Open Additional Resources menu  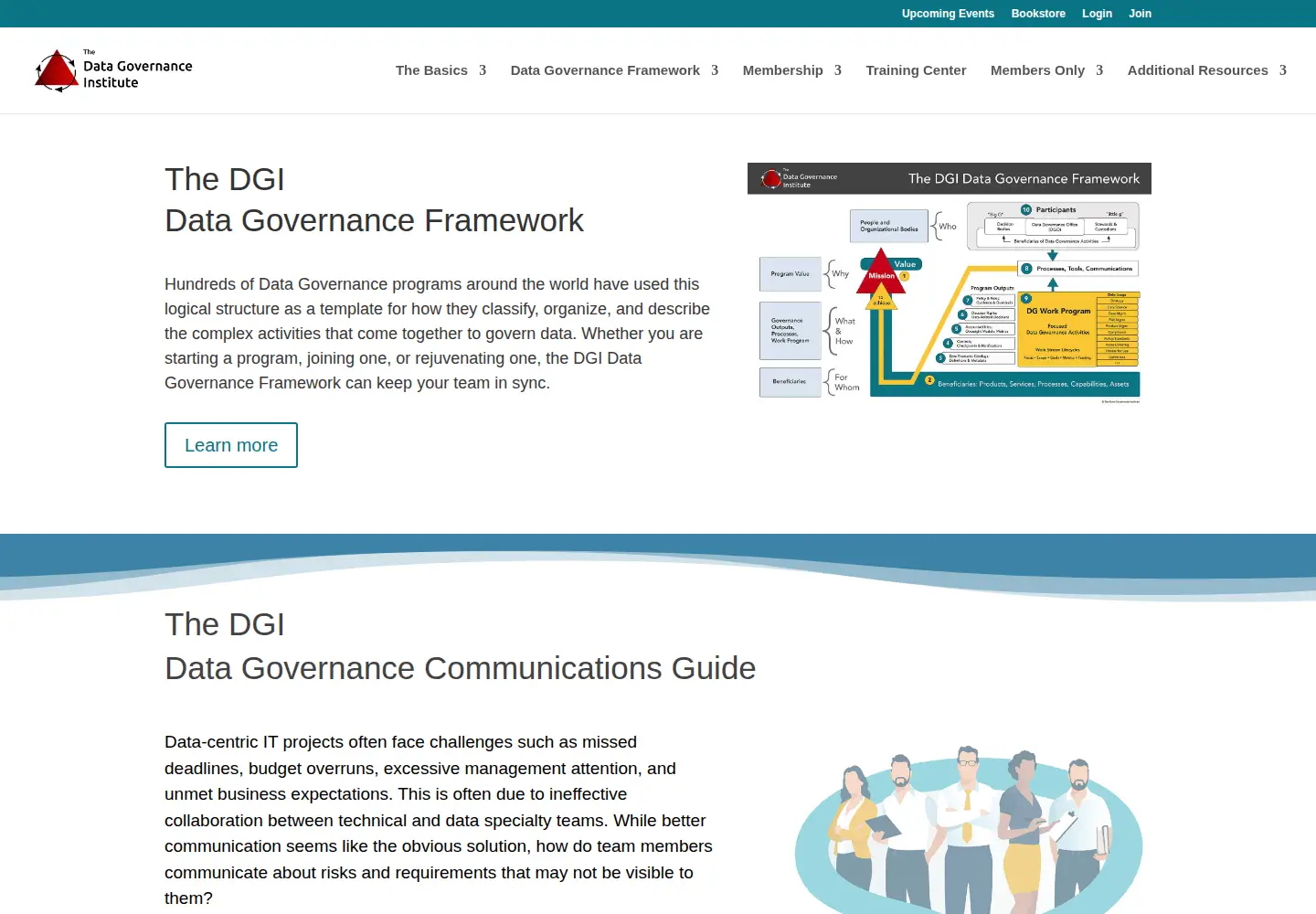tap(1198, 70)
